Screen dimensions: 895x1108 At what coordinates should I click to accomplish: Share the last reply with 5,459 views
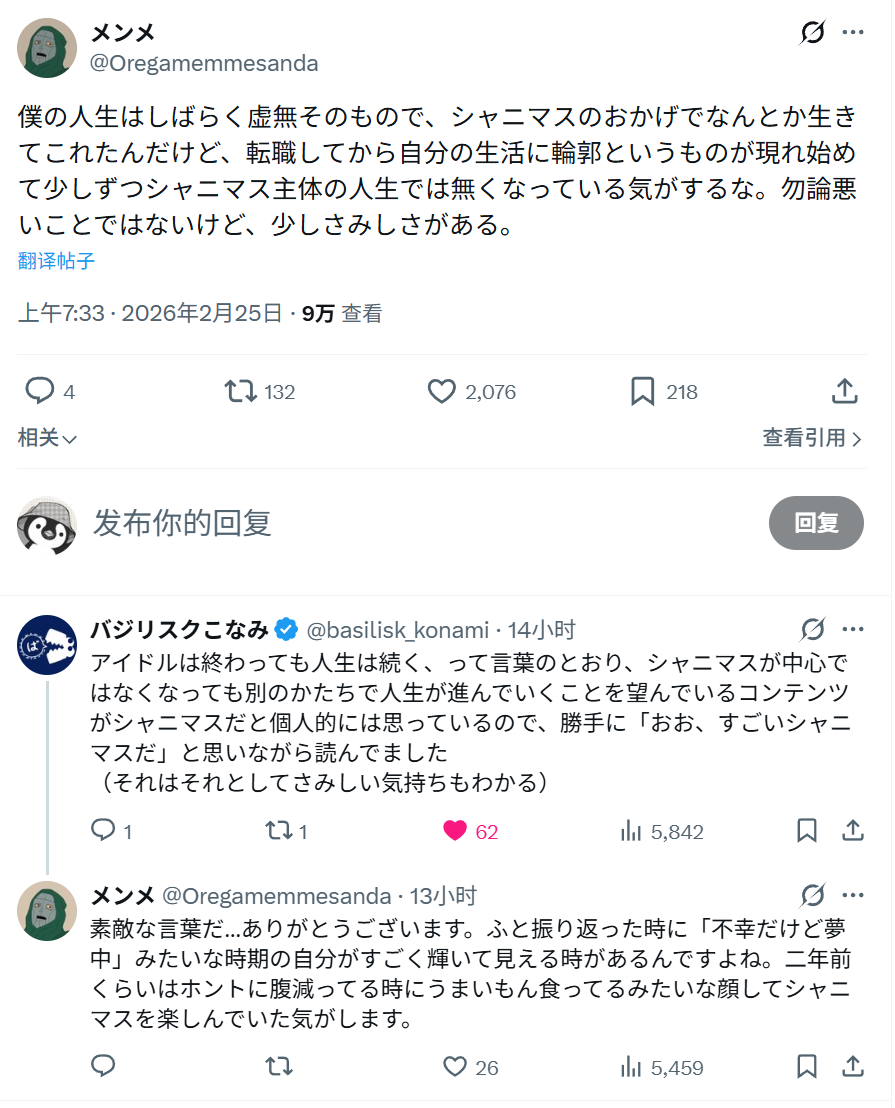click(852, 1067)
